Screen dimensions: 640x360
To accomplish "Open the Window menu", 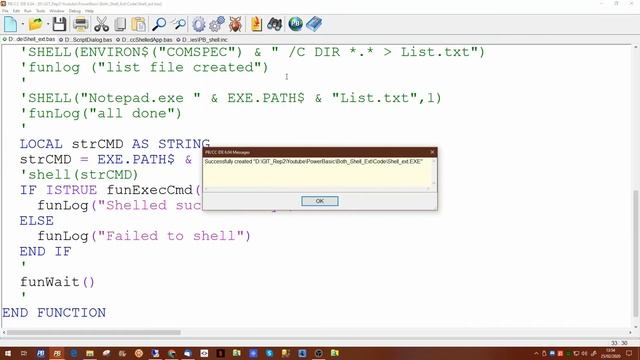I will point(57,11).
